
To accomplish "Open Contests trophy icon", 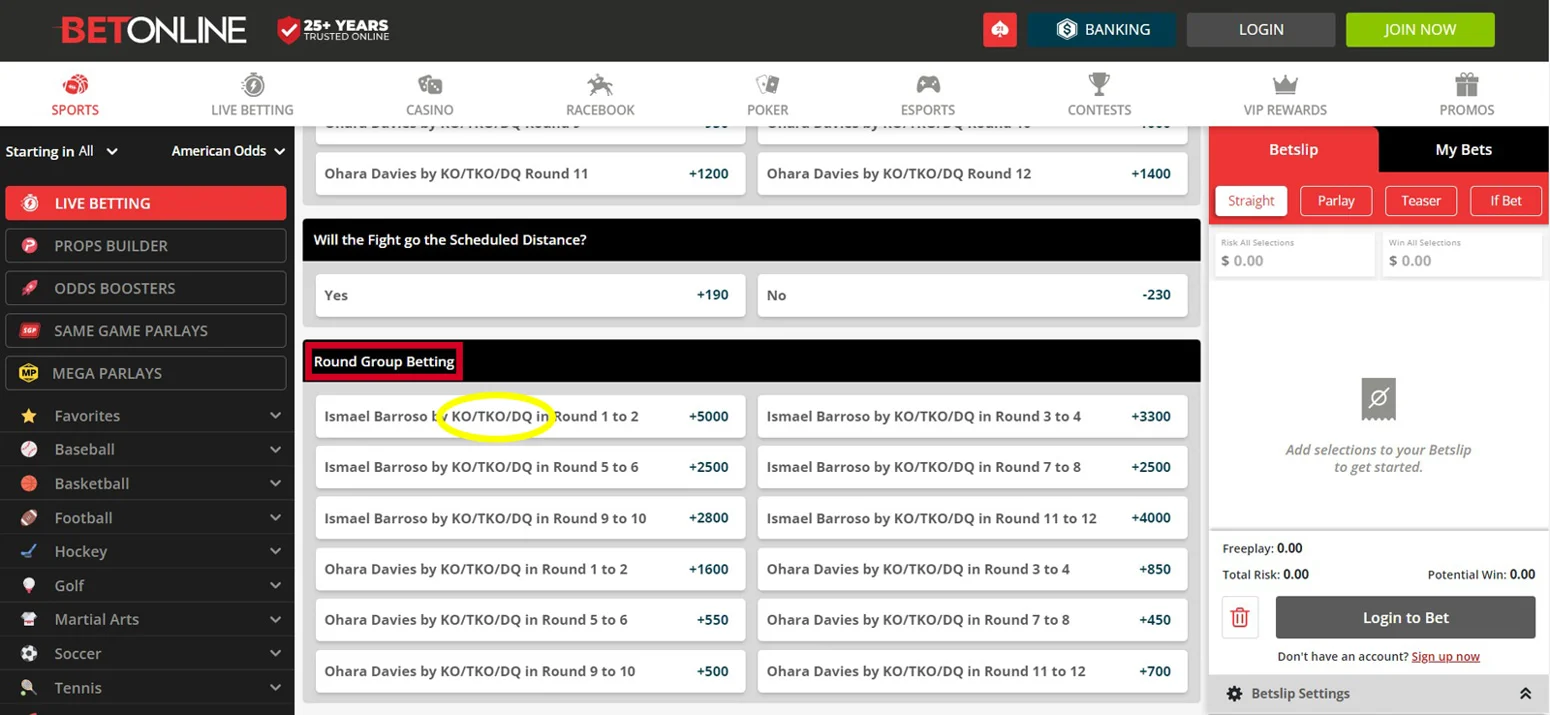I will coord(1099,85).
